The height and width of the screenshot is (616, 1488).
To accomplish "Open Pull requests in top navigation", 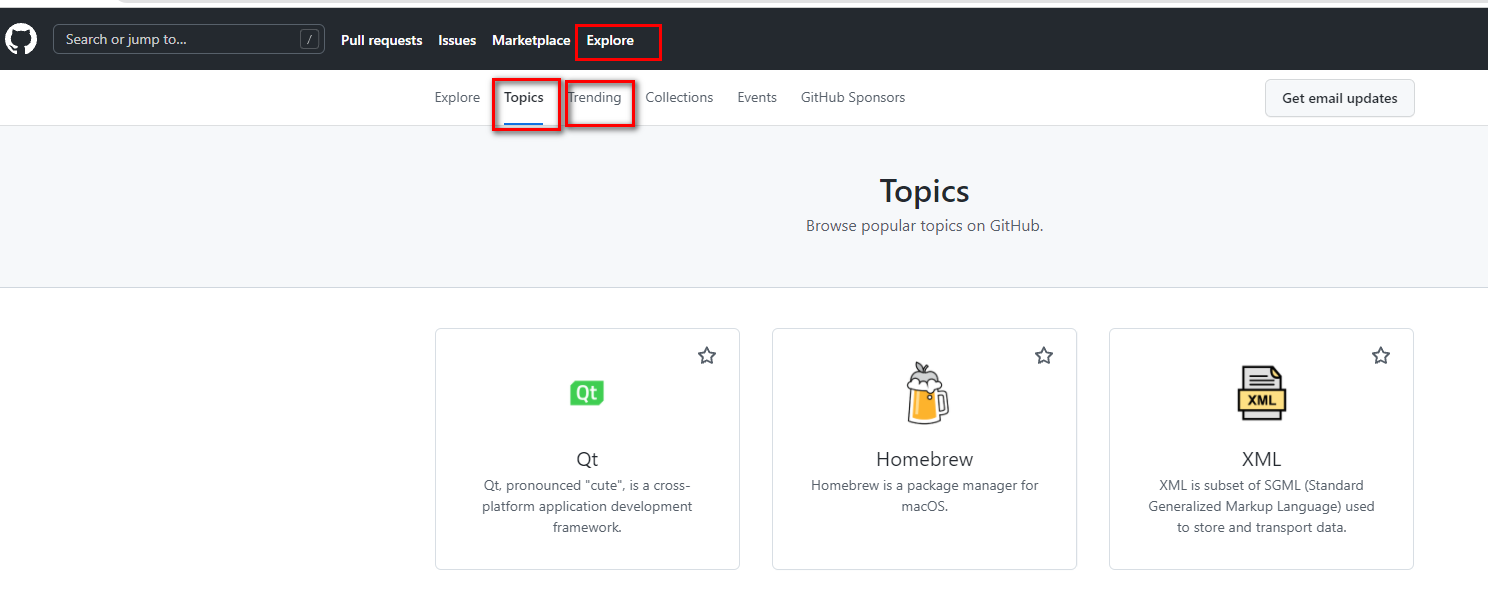I will coord(381,41).
